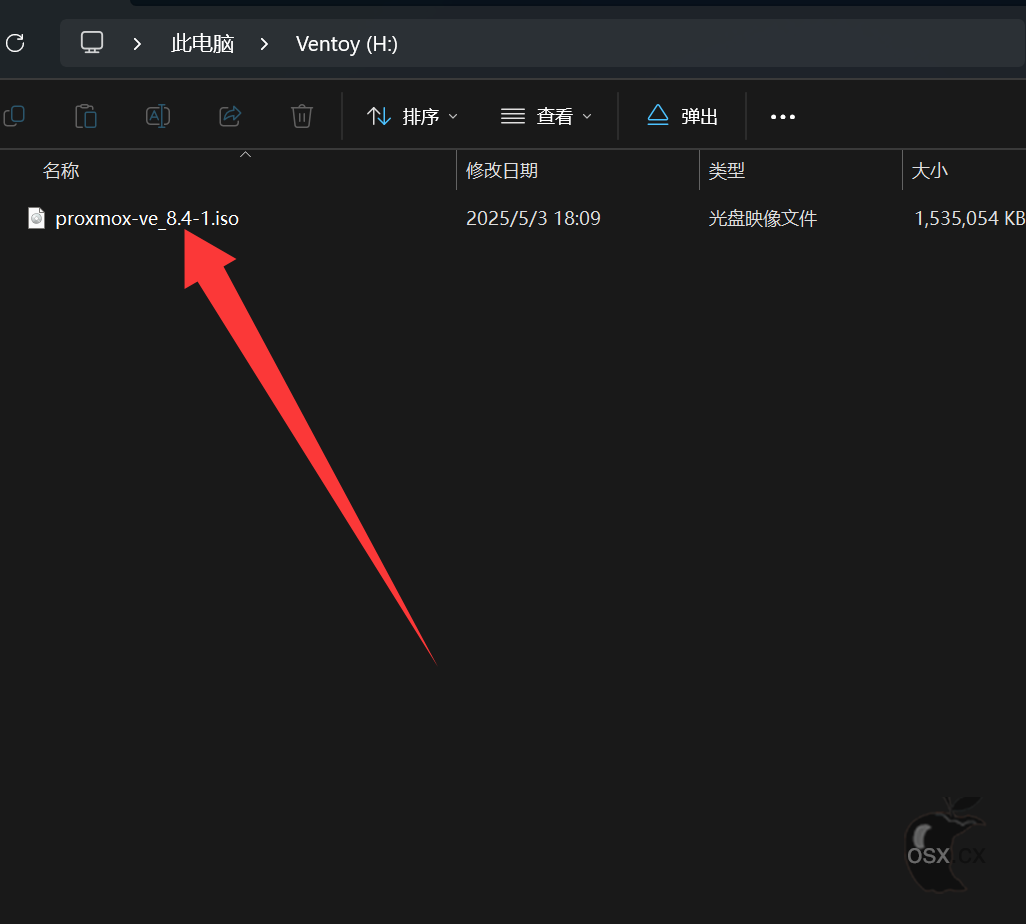This screenshot has width=1026, height=924.
Task: Click the 1,535,054 KB size cell
Action: click(969, 218)
